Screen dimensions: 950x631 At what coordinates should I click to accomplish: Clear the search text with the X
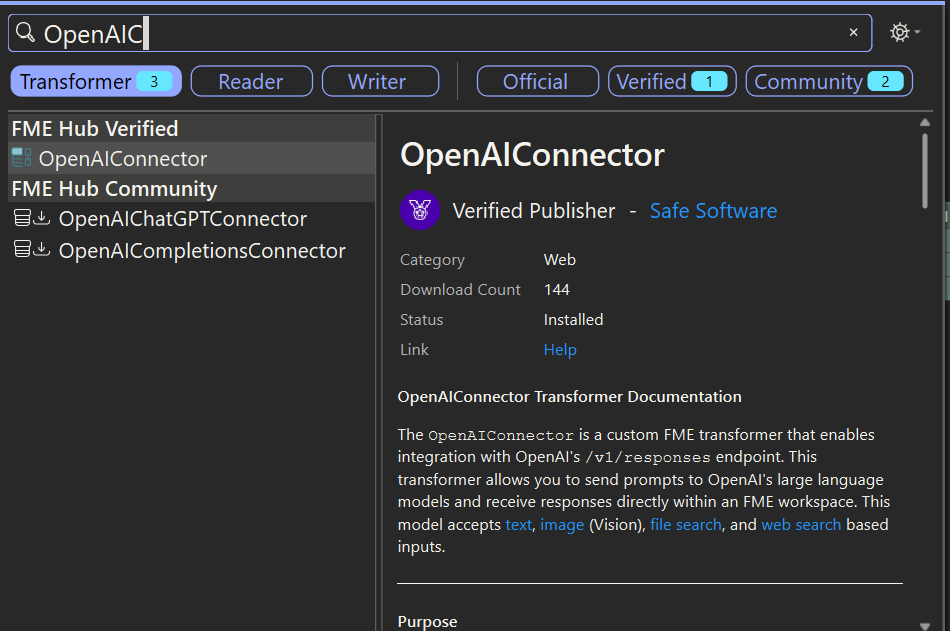[853, 32]
